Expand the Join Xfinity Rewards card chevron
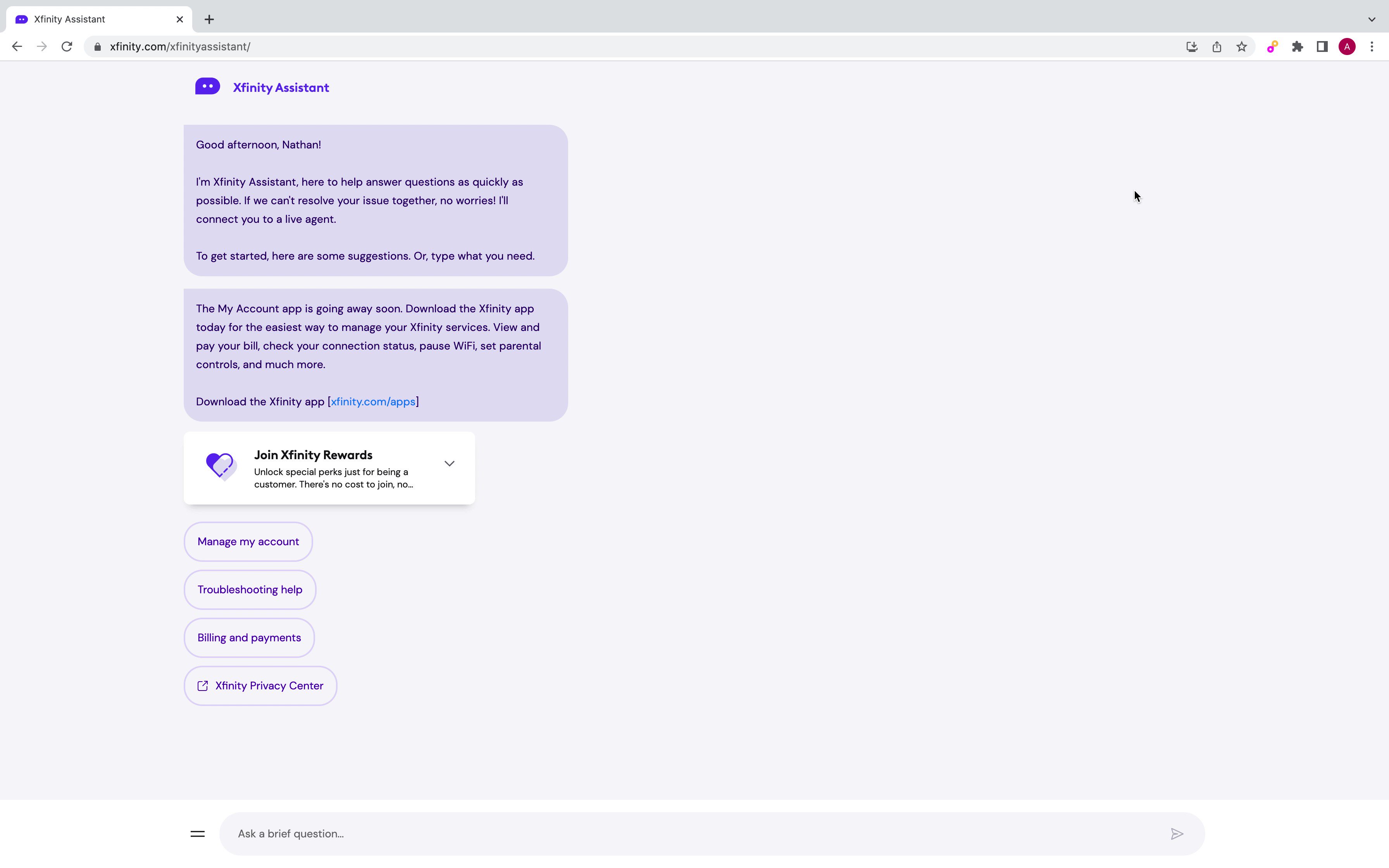The width and height of the screenshot is (1389, 868). (450, 463)
